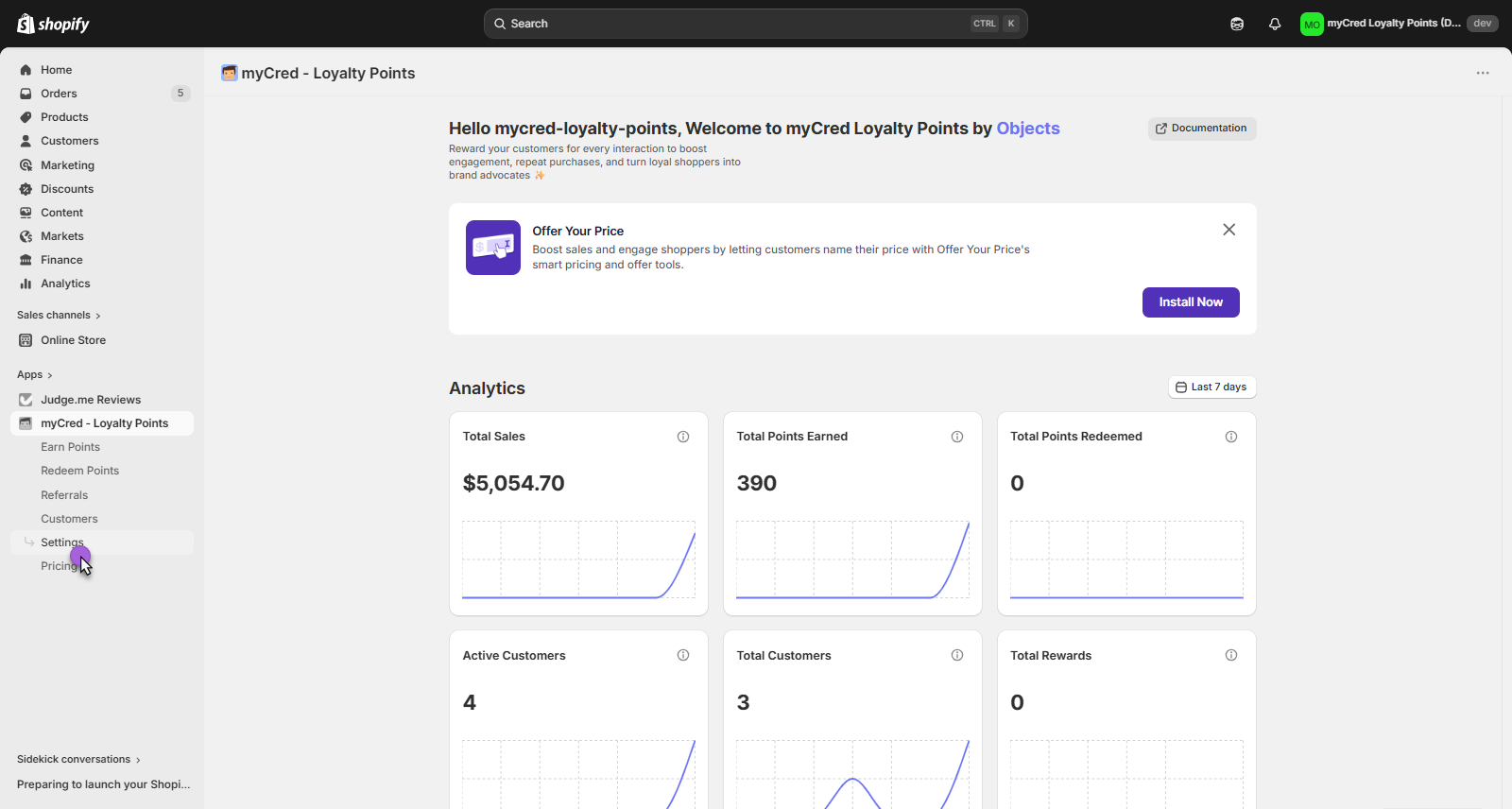
Task: Open the notifications bell icon
Action: (x=1275, y=24)
